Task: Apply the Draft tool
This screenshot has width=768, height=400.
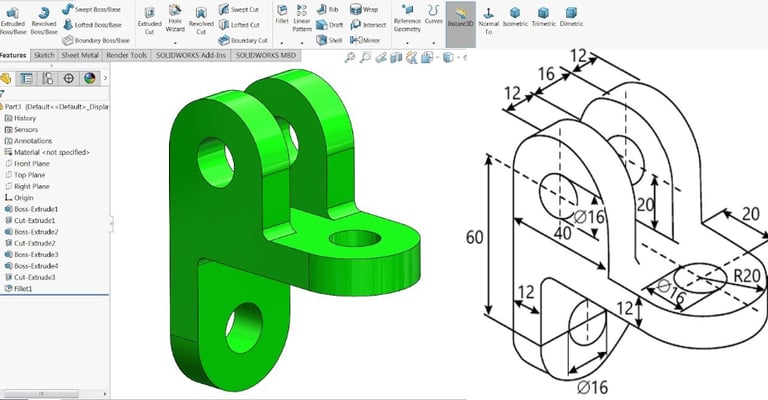Action: tap(330, 24)
